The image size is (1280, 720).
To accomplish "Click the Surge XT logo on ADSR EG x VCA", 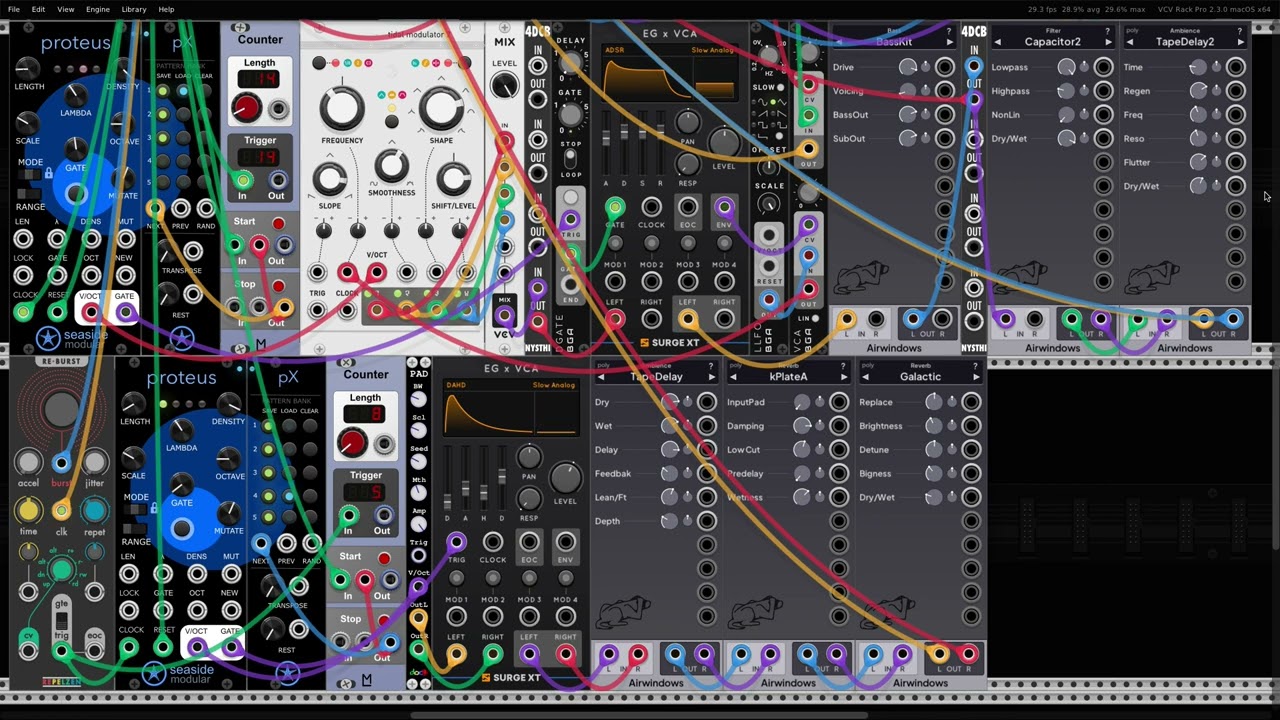I will [670, 342].
